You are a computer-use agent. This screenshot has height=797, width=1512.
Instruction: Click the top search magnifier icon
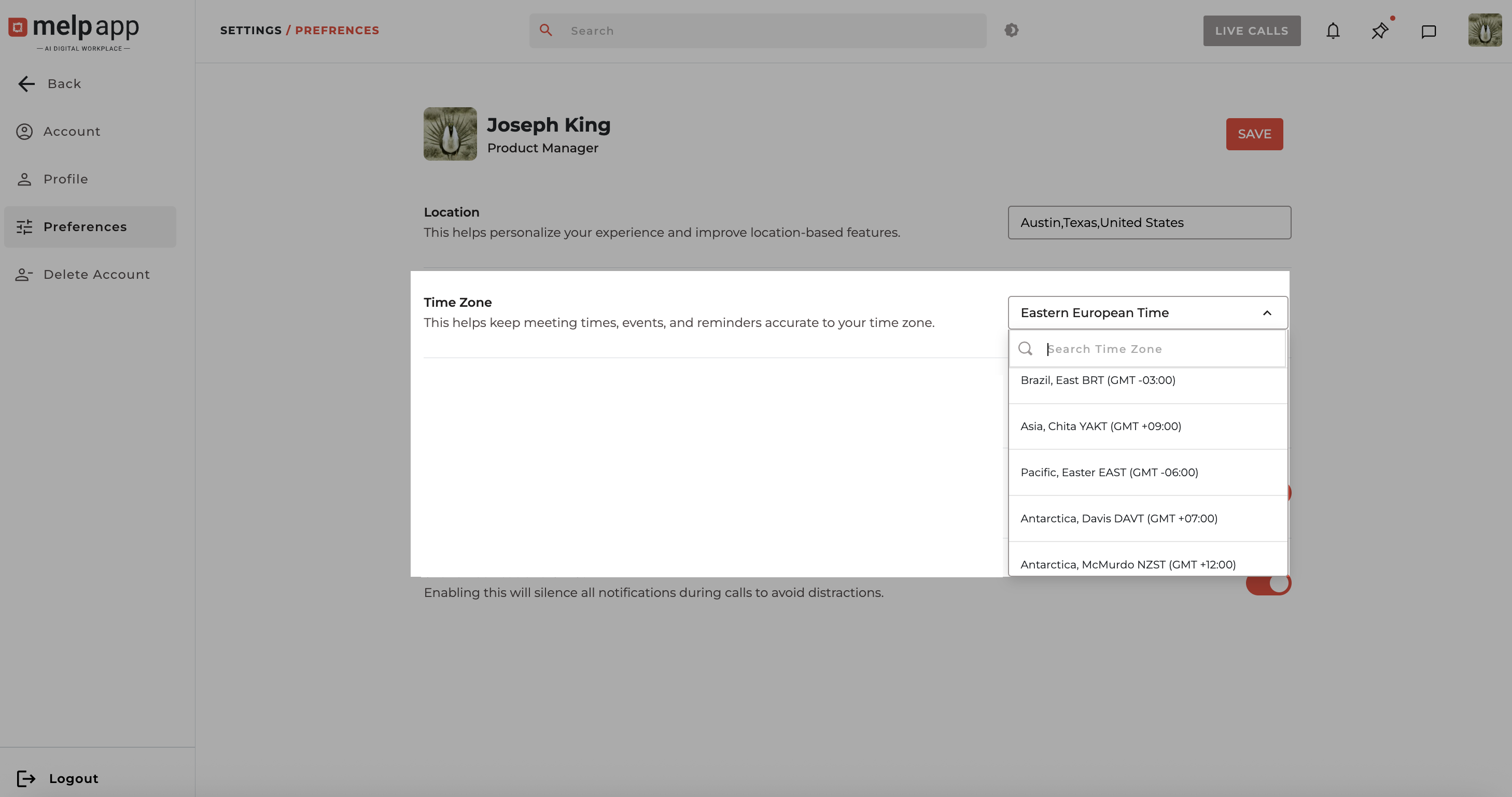tap(546, 31)
